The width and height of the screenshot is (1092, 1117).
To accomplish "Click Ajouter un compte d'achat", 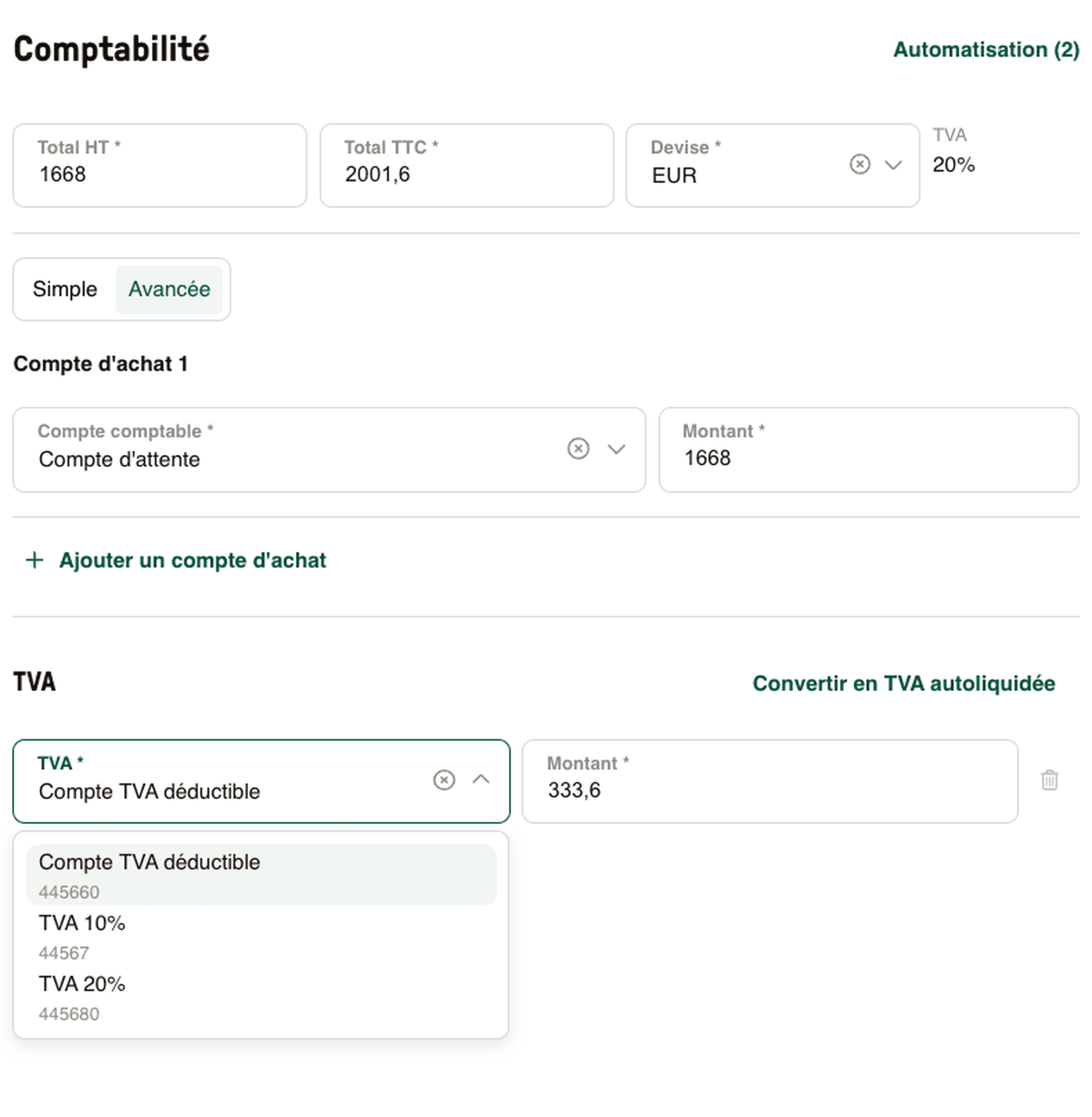I will point(193,560).
